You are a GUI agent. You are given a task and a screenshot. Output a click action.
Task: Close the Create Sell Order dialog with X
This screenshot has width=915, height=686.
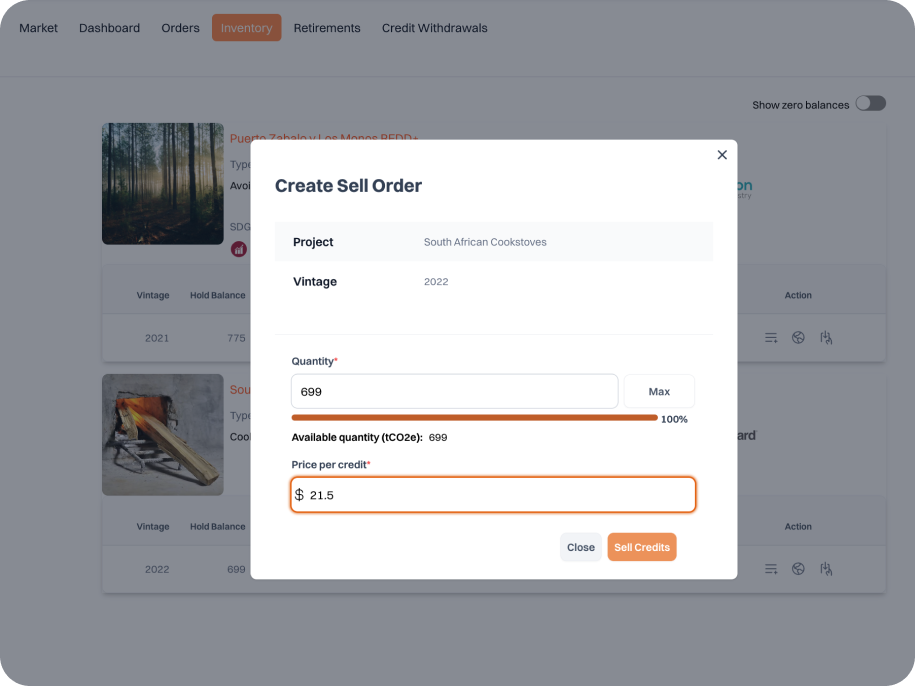coord(722,155)
